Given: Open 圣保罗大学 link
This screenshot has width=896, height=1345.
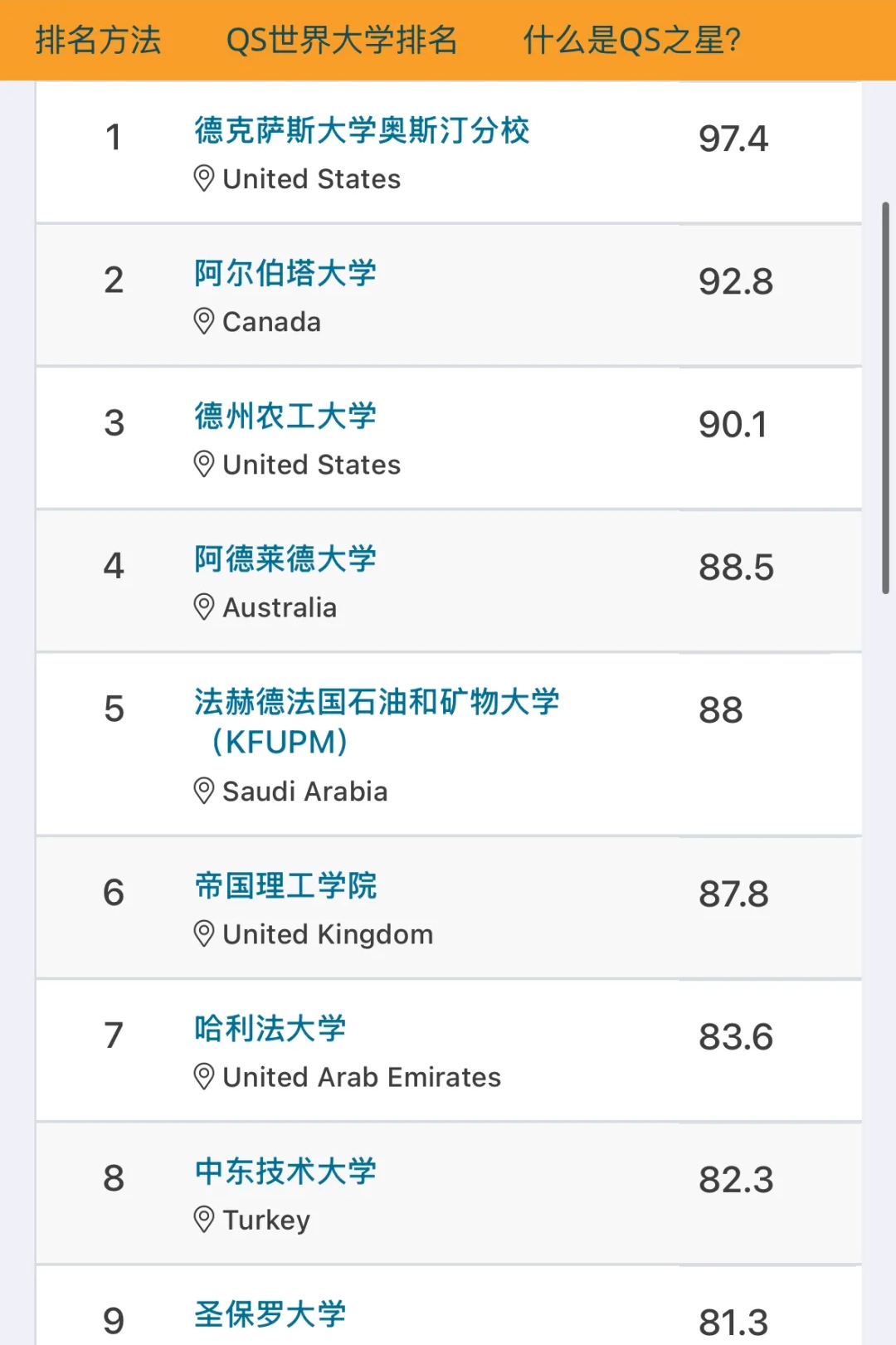Looking at the screenshot, I should (270, 1313).
